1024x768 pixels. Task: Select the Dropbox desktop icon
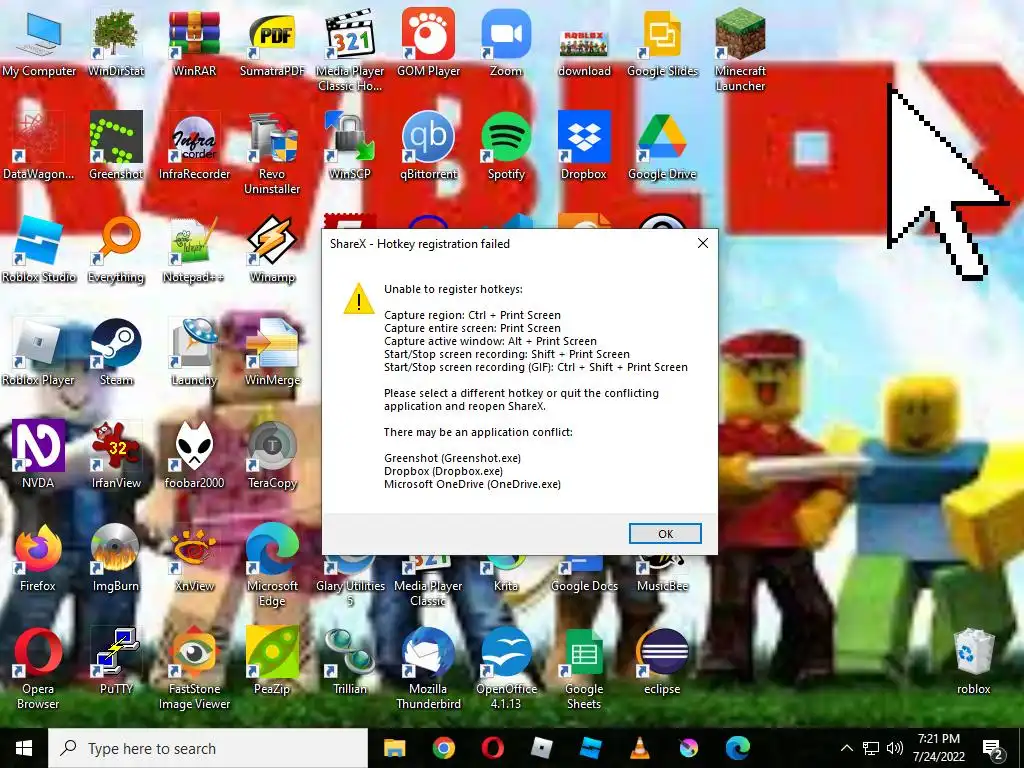(584, 146)
